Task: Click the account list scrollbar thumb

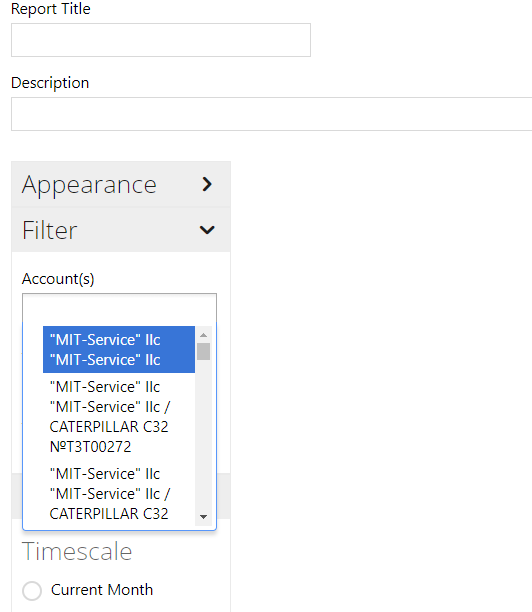Action: coord(203,351)
